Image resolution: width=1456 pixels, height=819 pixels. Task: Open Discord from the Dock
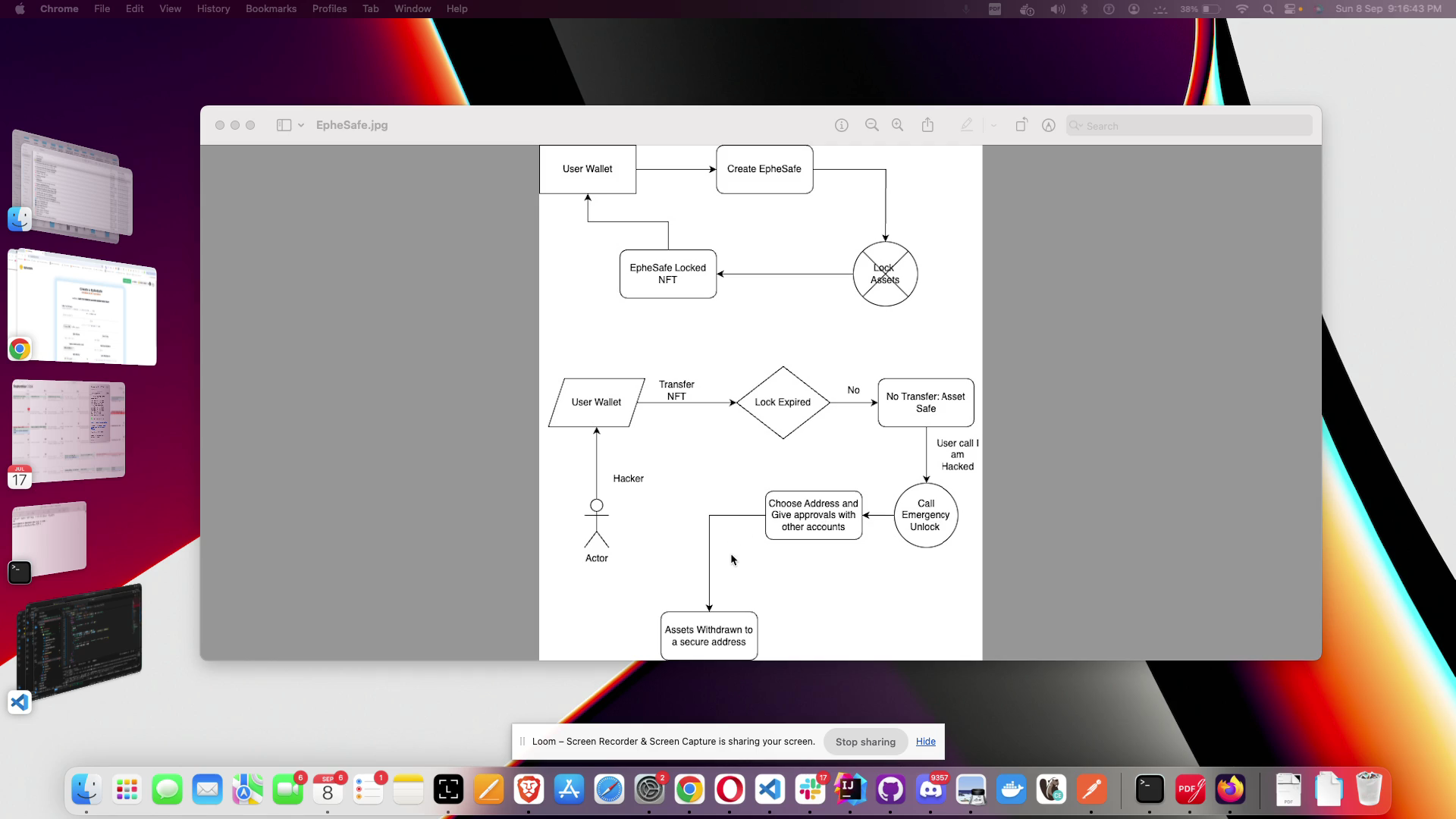[x=930, y=789]
